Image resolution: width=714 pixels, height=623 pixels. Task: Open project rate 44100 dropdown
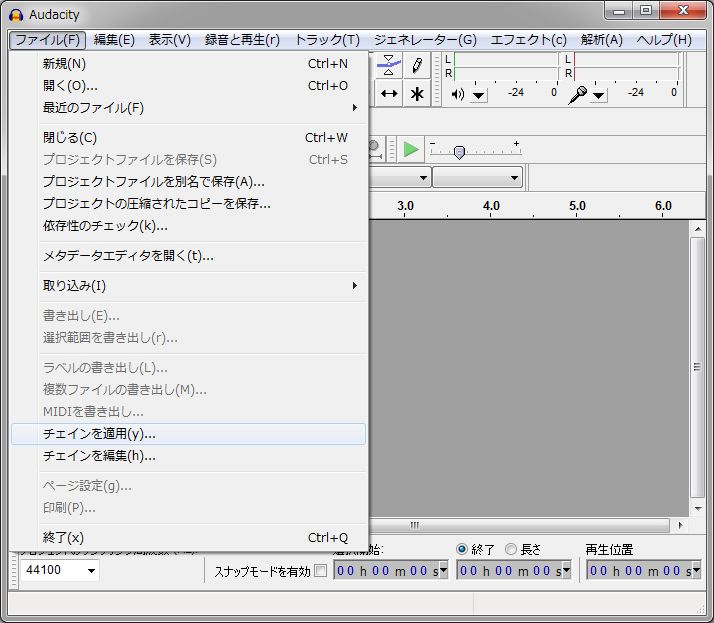[x=91, y=570]
